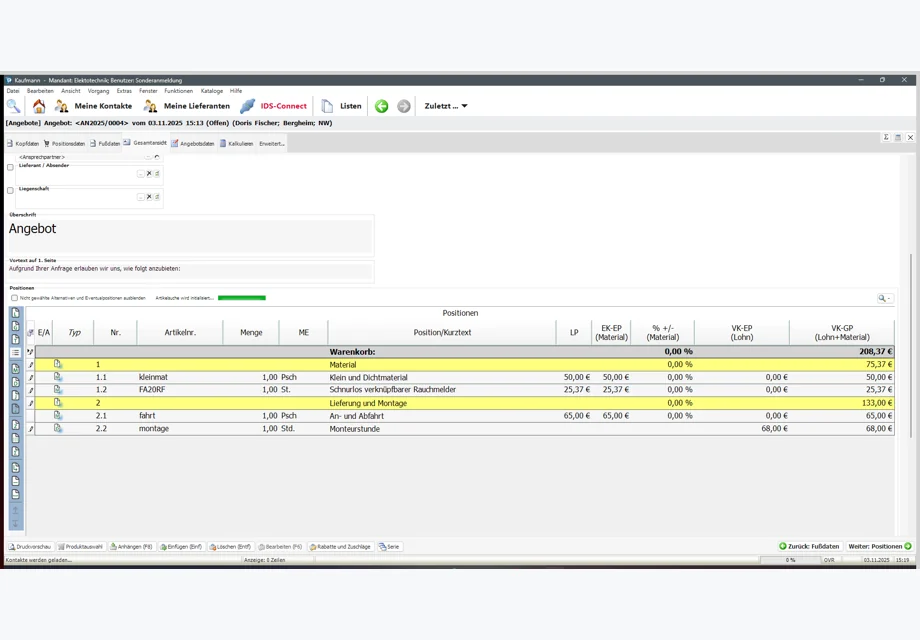
Task: Click the Löschen (Entf) button
Action: pos(230,547)
